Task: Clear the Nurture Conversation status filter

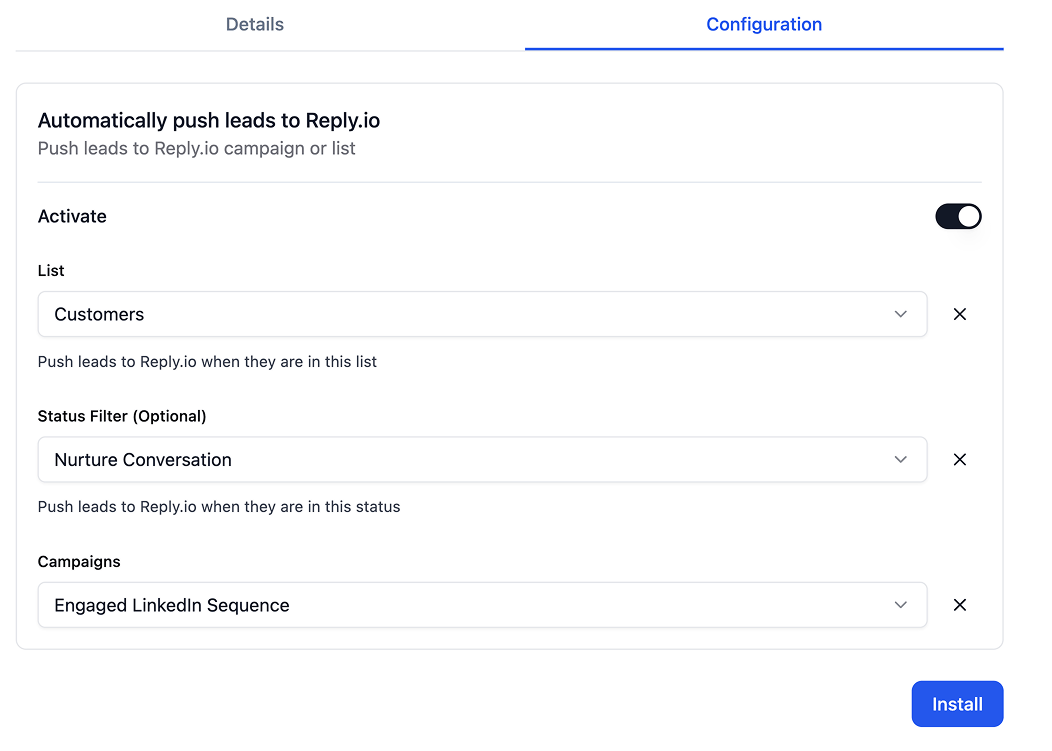Action: click(959, 460)
